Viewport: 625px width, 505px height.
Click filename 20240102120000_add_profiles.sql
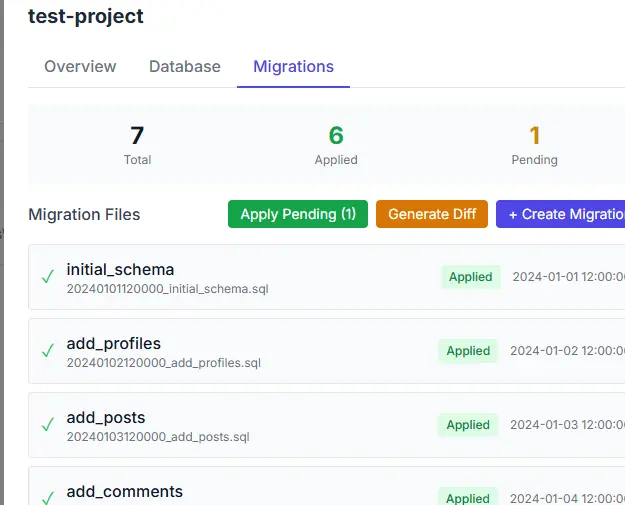[x=164, y=363]
